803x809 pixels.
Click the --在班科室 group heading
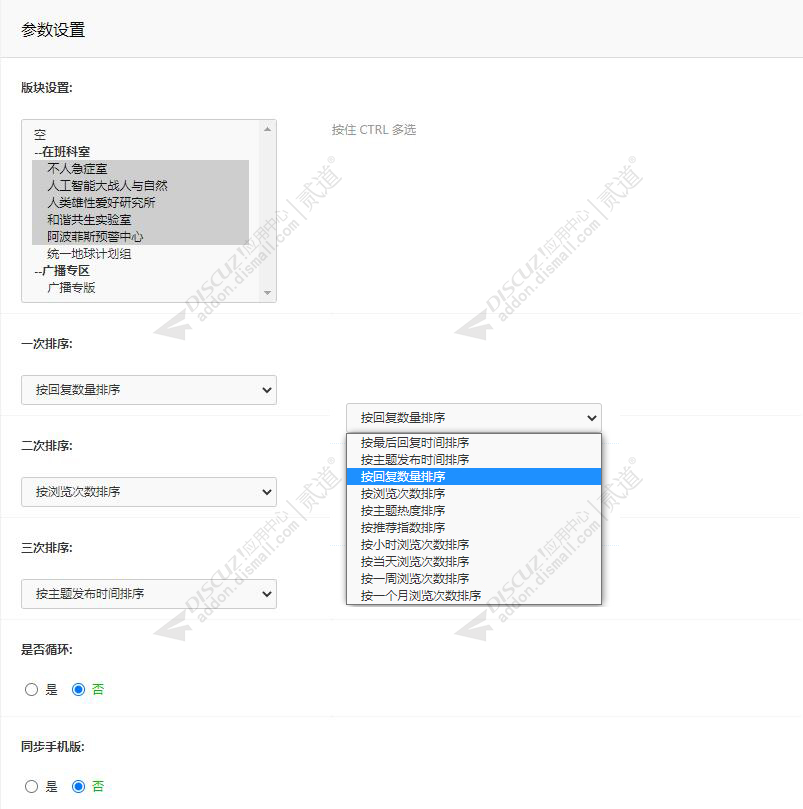pos(140,152)
